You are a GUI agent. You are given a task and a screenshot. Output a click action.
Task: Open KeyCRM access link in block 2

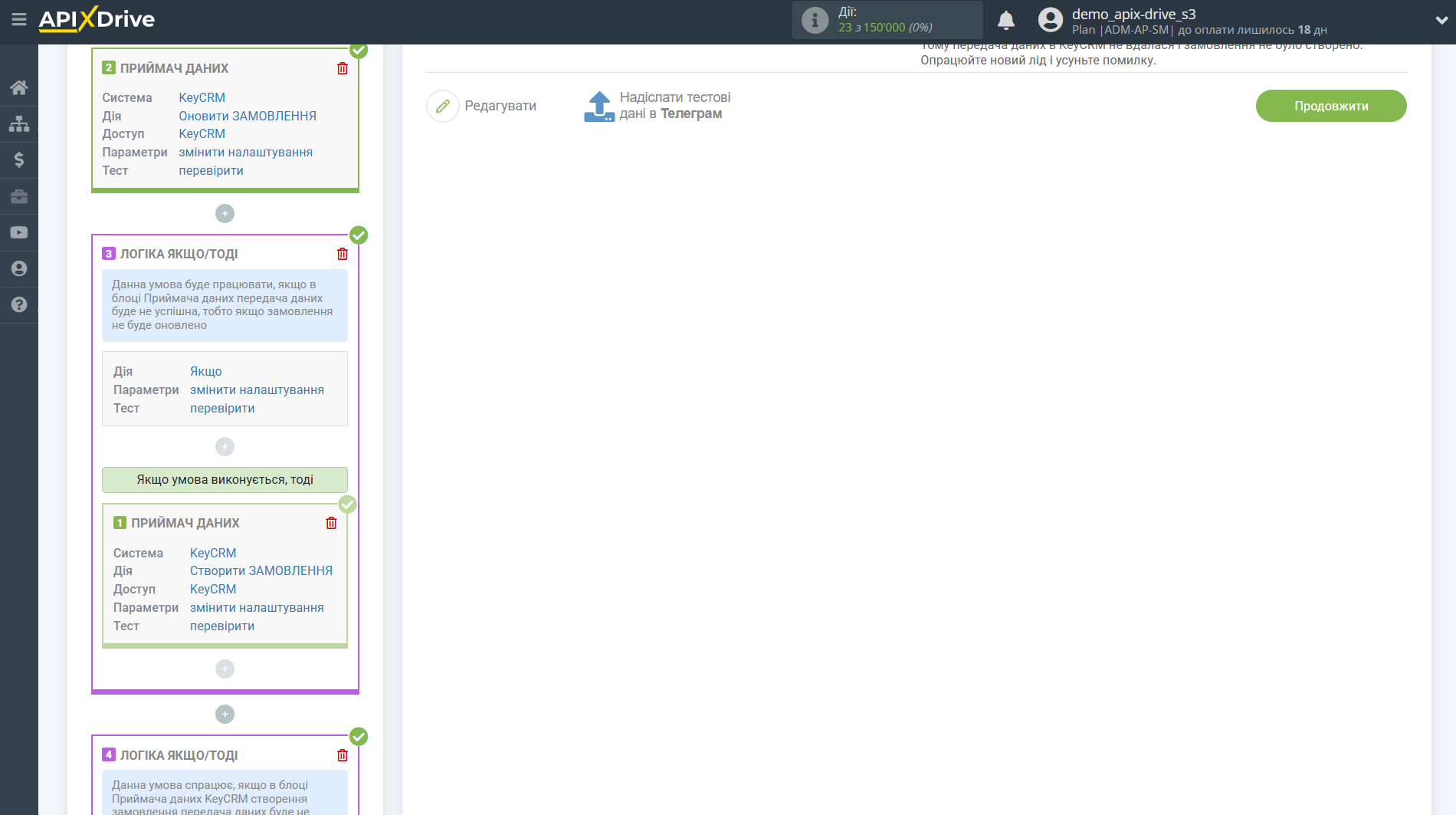pos(202,133)
